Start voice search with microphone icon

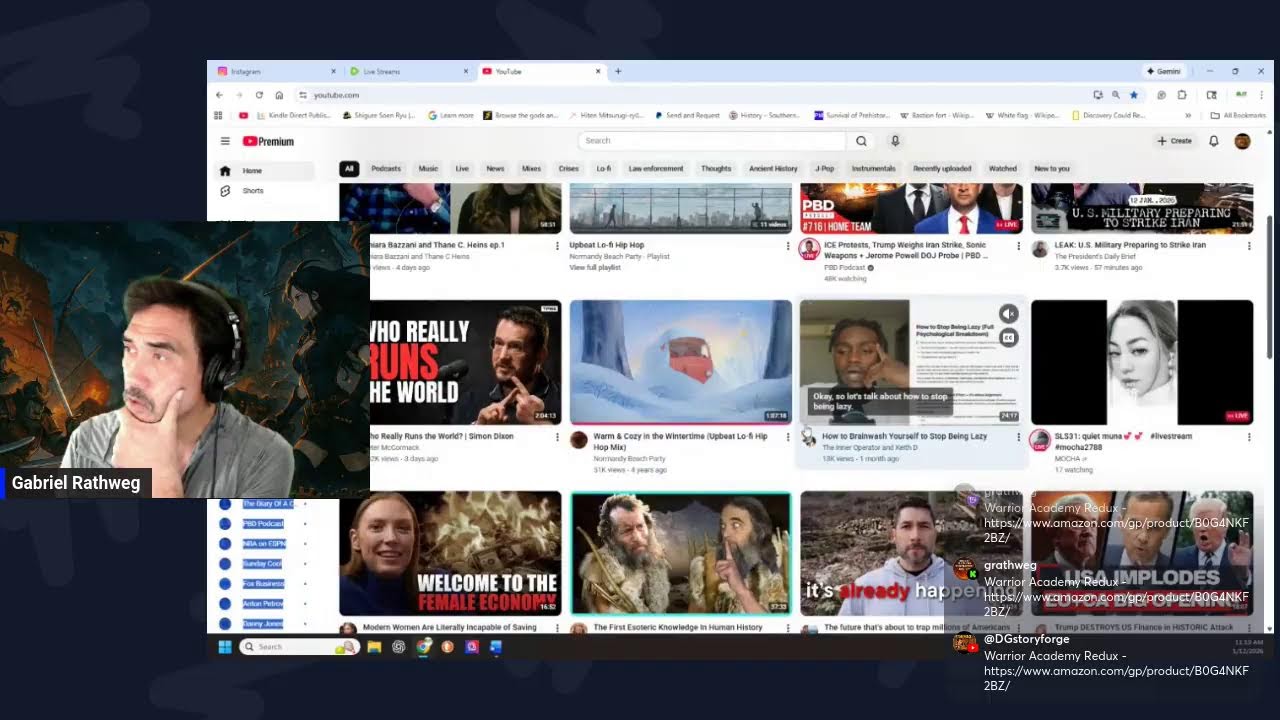point(895,141)
